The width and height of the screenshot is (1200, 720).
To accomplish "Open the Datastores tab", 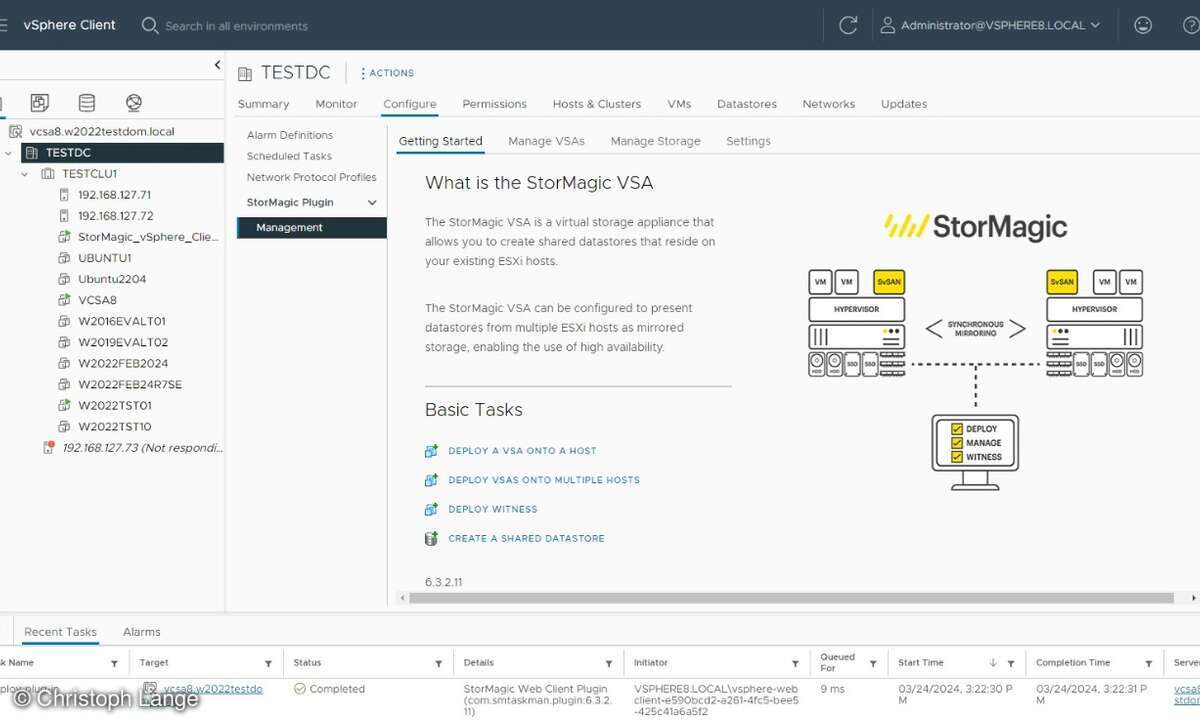I will (747, 104).
